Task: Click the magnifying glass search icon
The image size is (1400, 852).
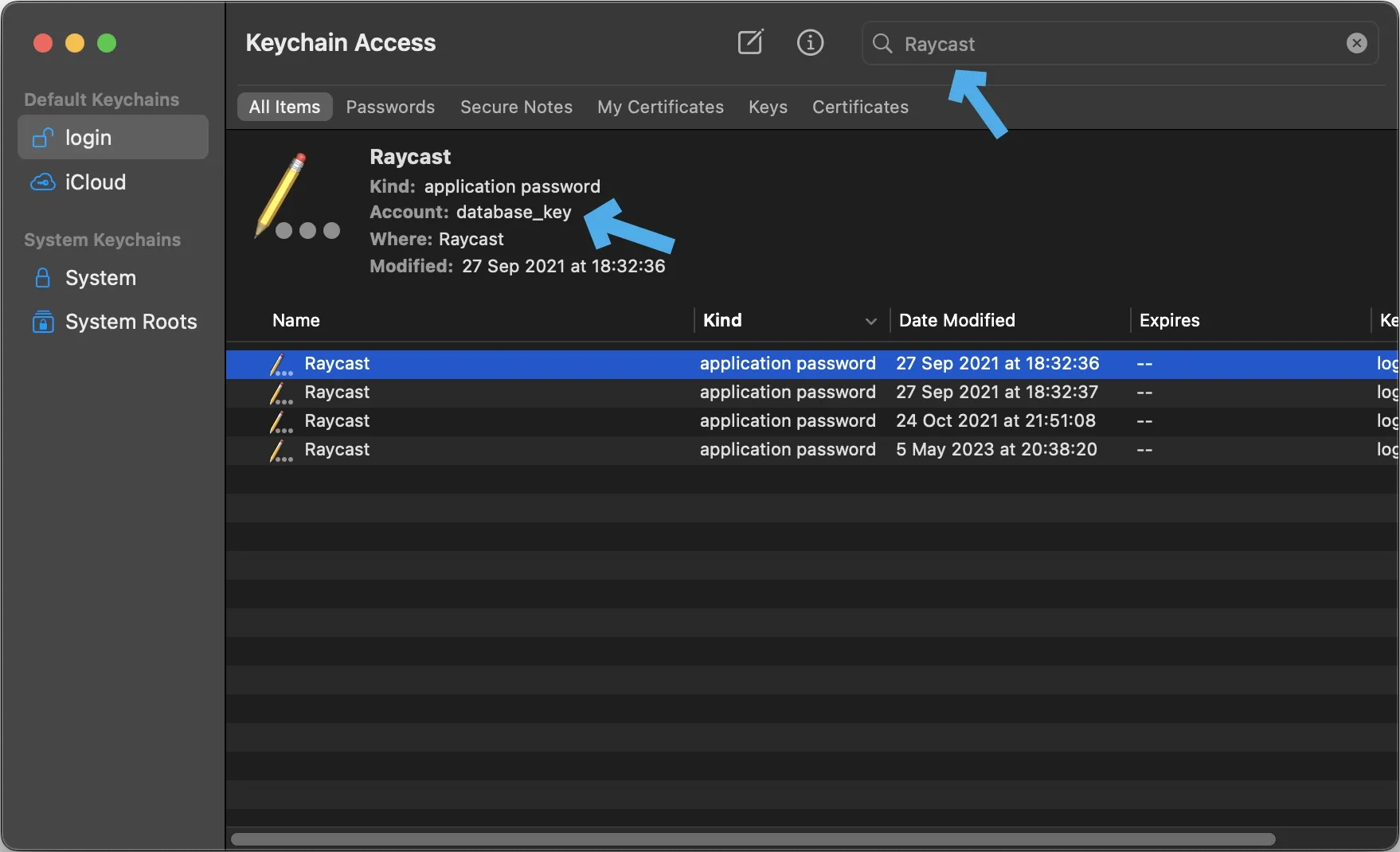Action: coord(882,43)
